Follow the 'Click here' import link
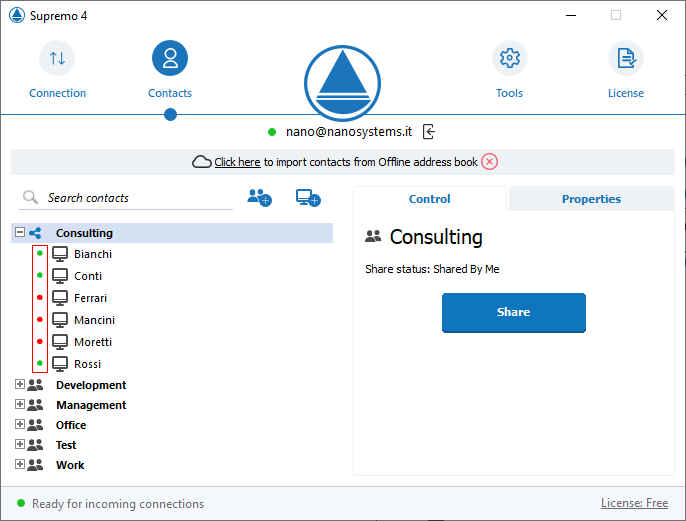 tap(237, 162)
